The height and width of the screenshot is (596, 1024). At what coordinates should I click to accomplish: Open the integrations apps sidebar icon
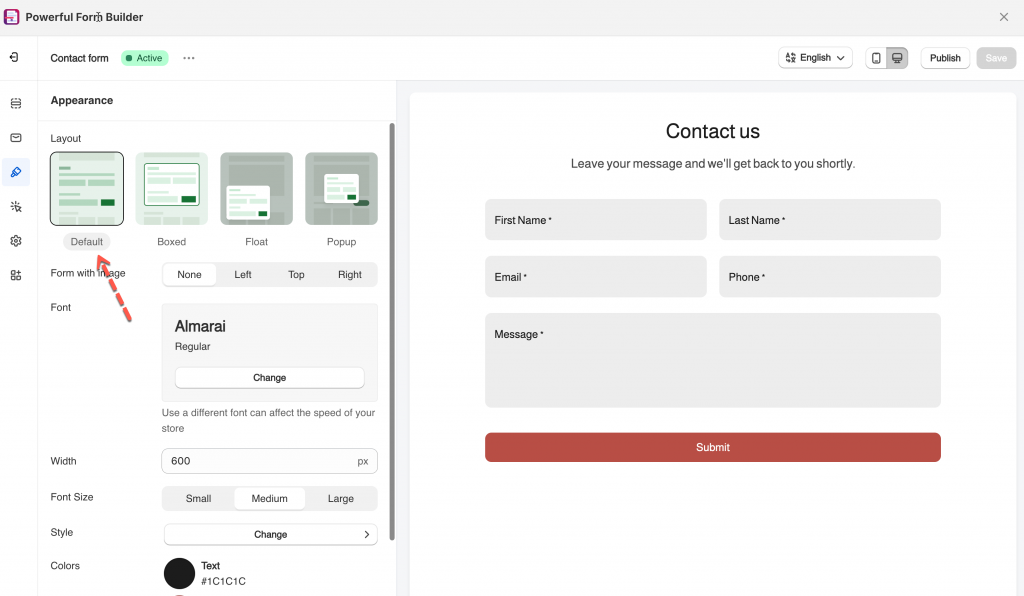pyautogui.click(x=16, y=275)
